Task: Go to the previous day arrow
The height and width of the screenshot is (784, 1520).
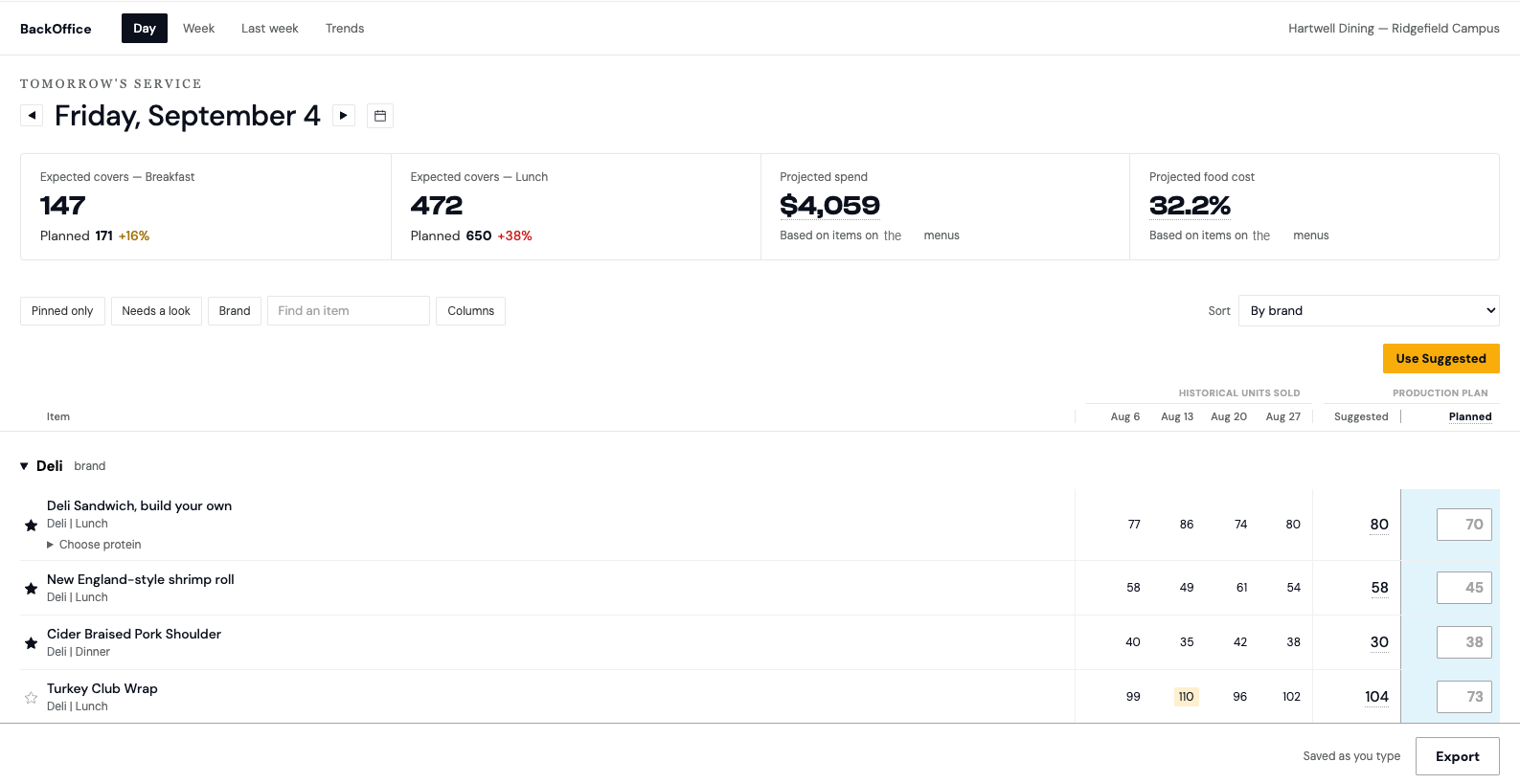Action: [x=32, y=116]
